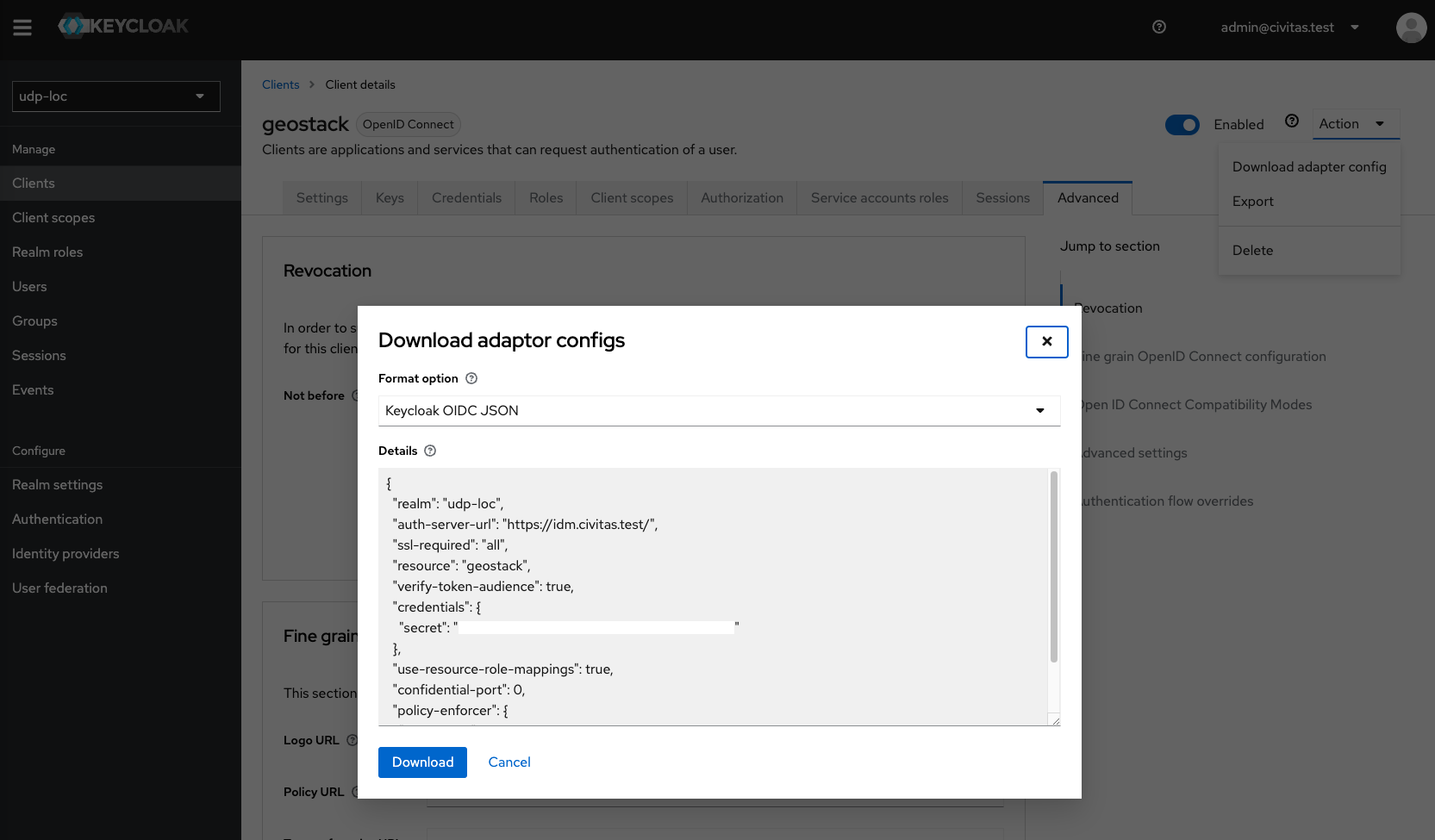Image resolution: width=1435 pixels, height=840 pixels.
Task: Click the "auth-server-url" line in Details
Action: point(525,525)
